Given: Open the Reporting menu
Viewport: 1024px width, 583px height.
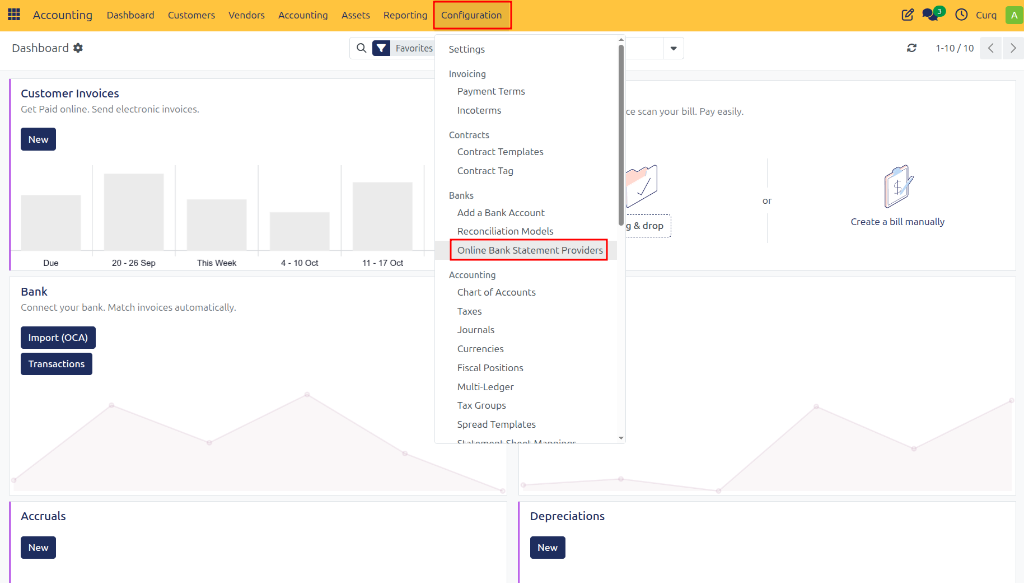Looking at the screenshot, I should tap(405, 14).
